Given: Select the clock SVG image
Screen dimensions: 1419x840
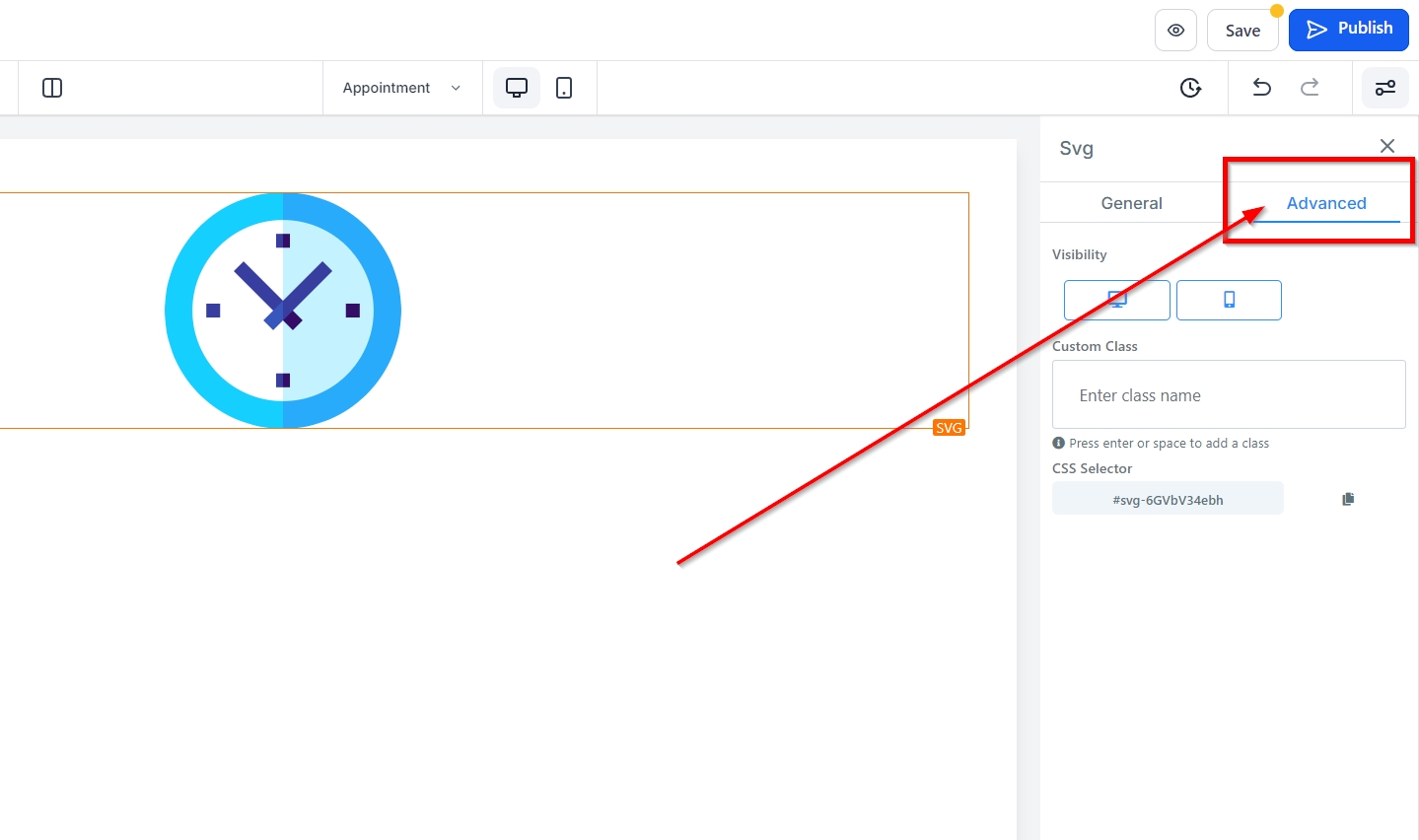Looking at the screenshot, I should click(283, 311).
